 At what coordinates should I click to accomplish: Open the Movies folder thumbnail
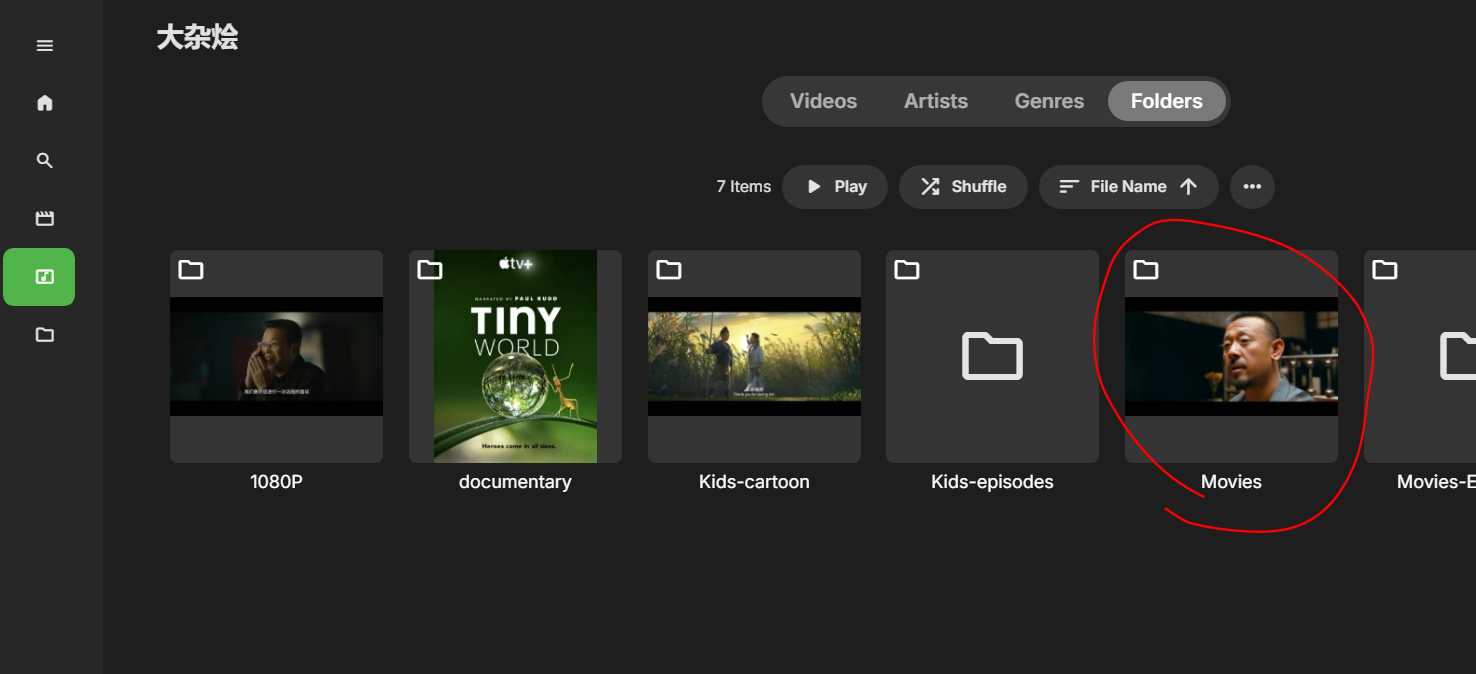[x=1231, y=356]
